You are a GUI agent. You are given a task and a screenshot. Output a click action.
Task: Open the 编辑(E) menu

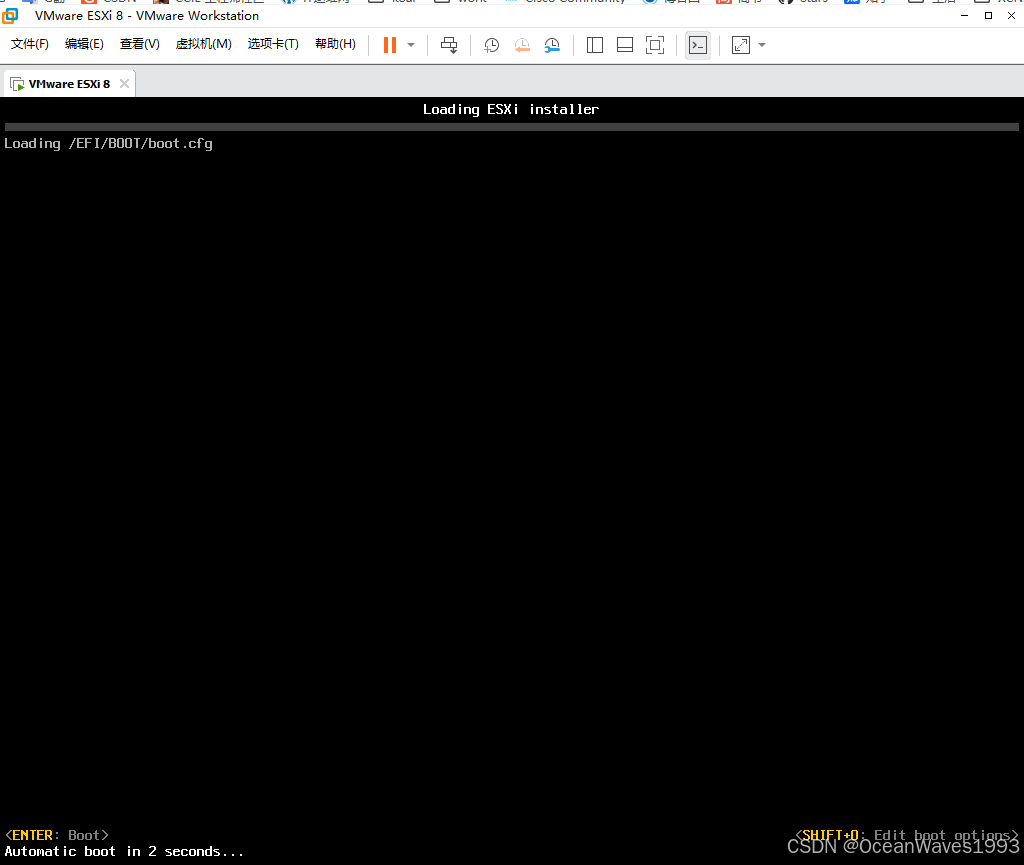click(x=84, y=44)
